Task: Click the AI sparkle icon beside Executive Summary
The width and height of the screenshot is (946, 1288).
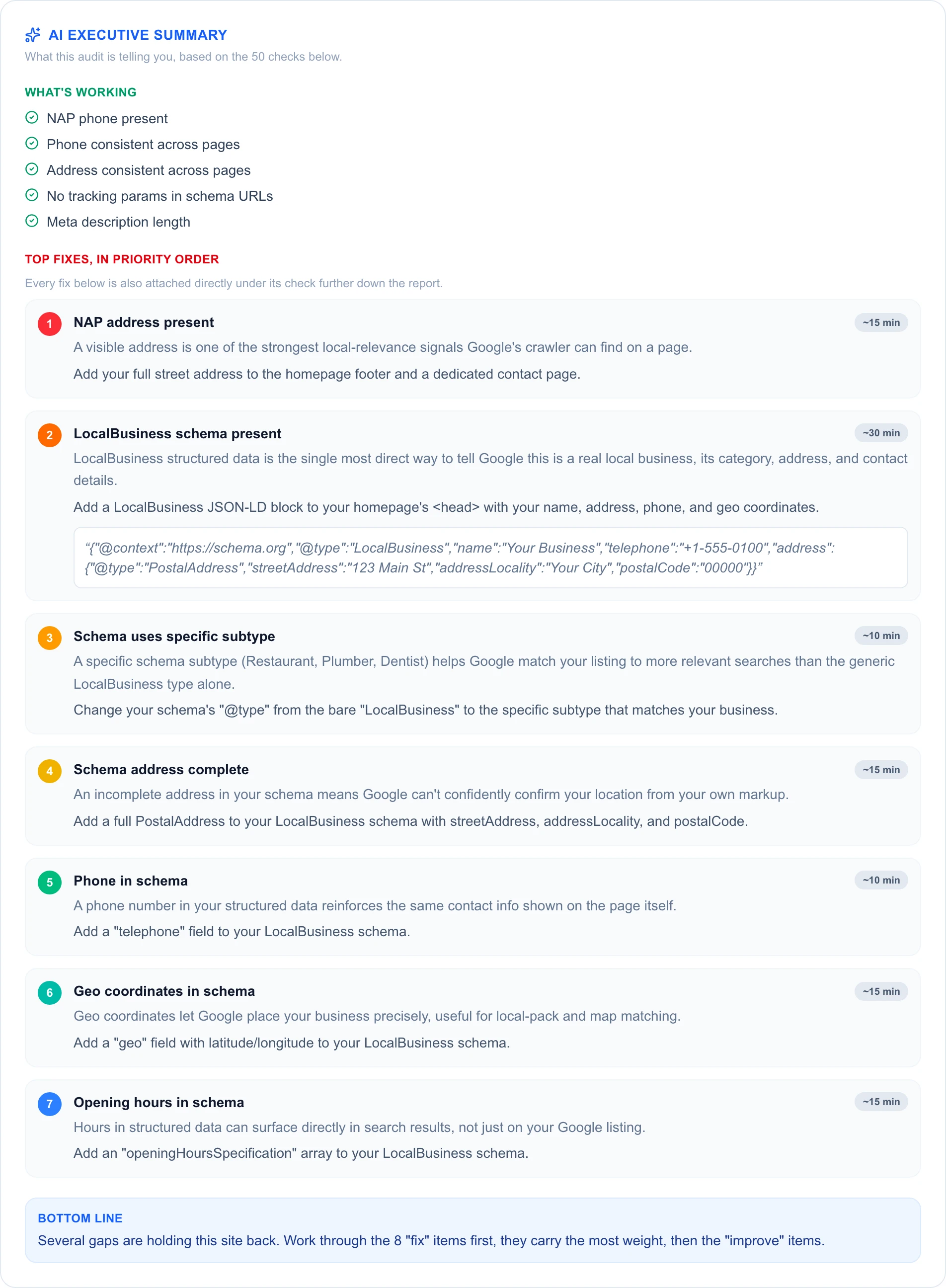Action: coord(33,35)
